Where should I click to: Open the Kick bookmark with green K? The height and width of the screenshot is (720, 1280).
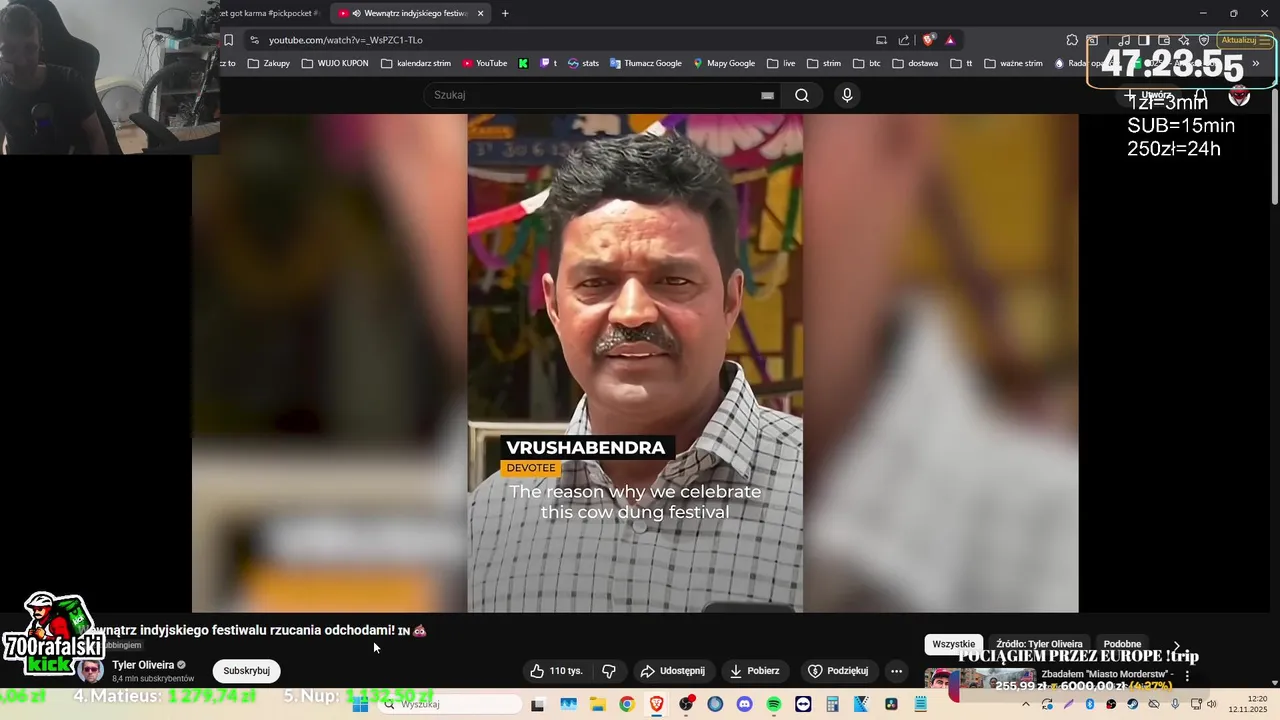tap(523, 63)
